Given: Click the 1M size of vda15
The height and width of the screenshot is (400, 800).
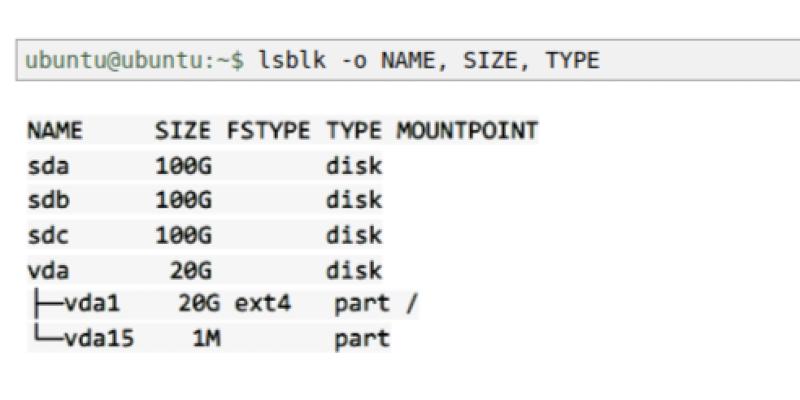Looking at the screenshot, I should point(205,339).
